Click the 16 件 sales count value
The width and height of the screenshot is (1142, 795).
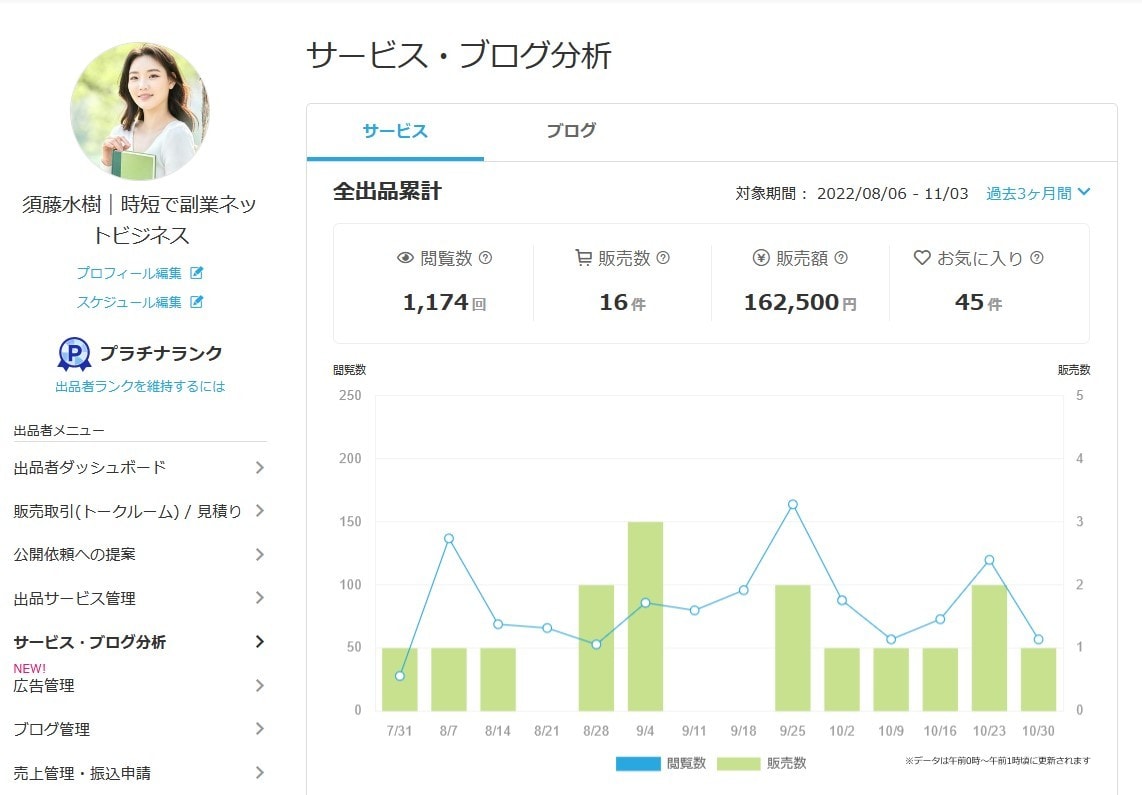tap(623, 302)
